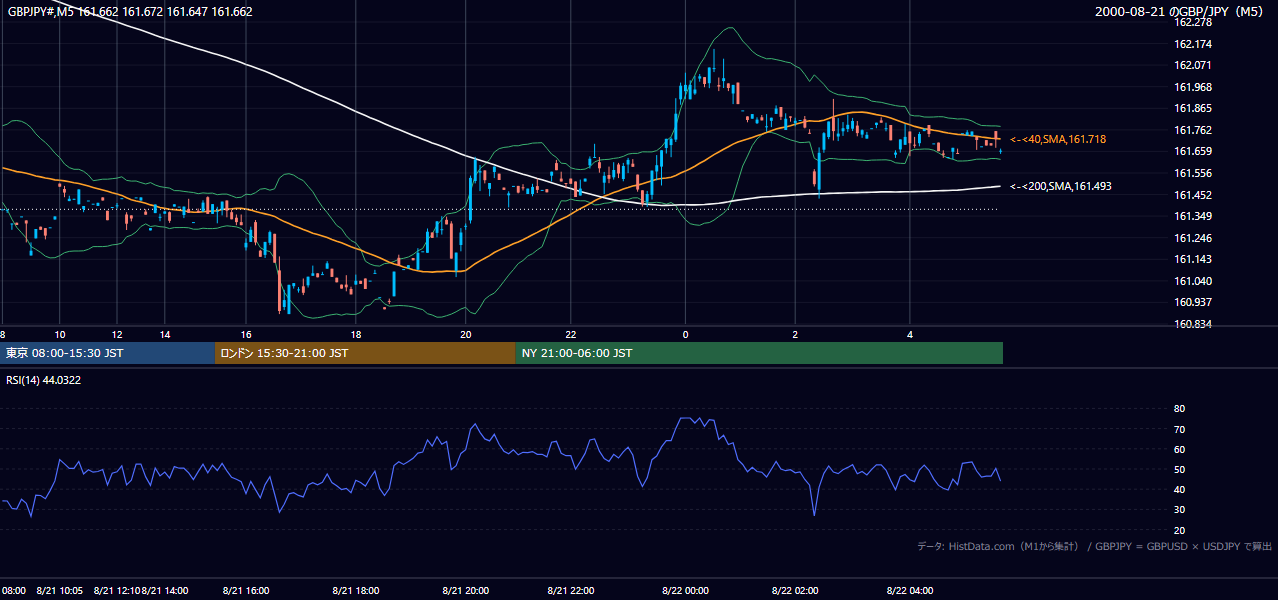Image resolution: width=1278 pixels, height=600 pixels.
Task: Click the 8/21 18:00 bottom time label
Action: click(356, 591)
